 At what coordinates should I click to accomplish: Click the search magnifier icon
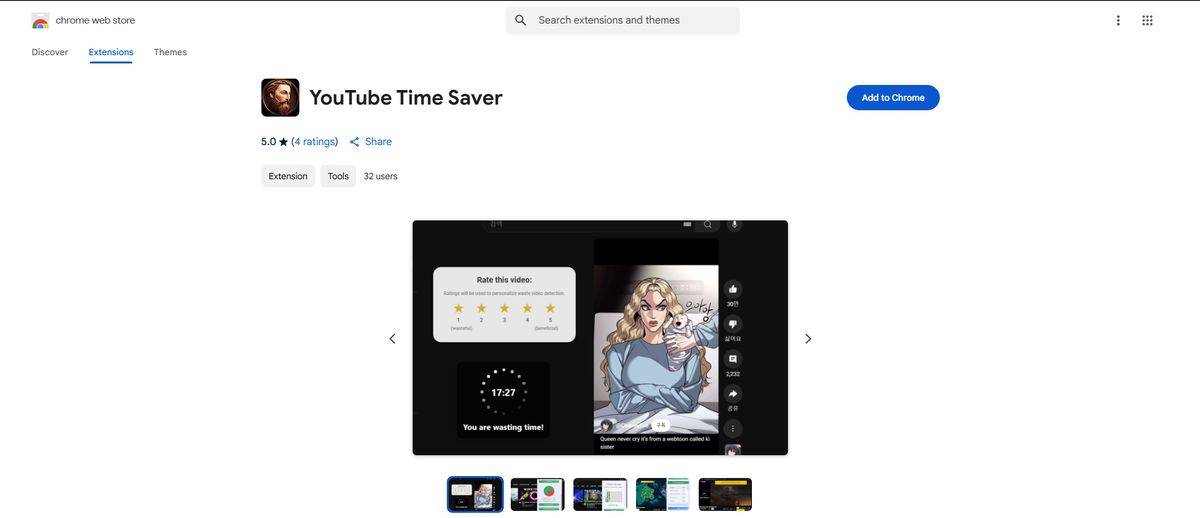click(x=520, y=20)
